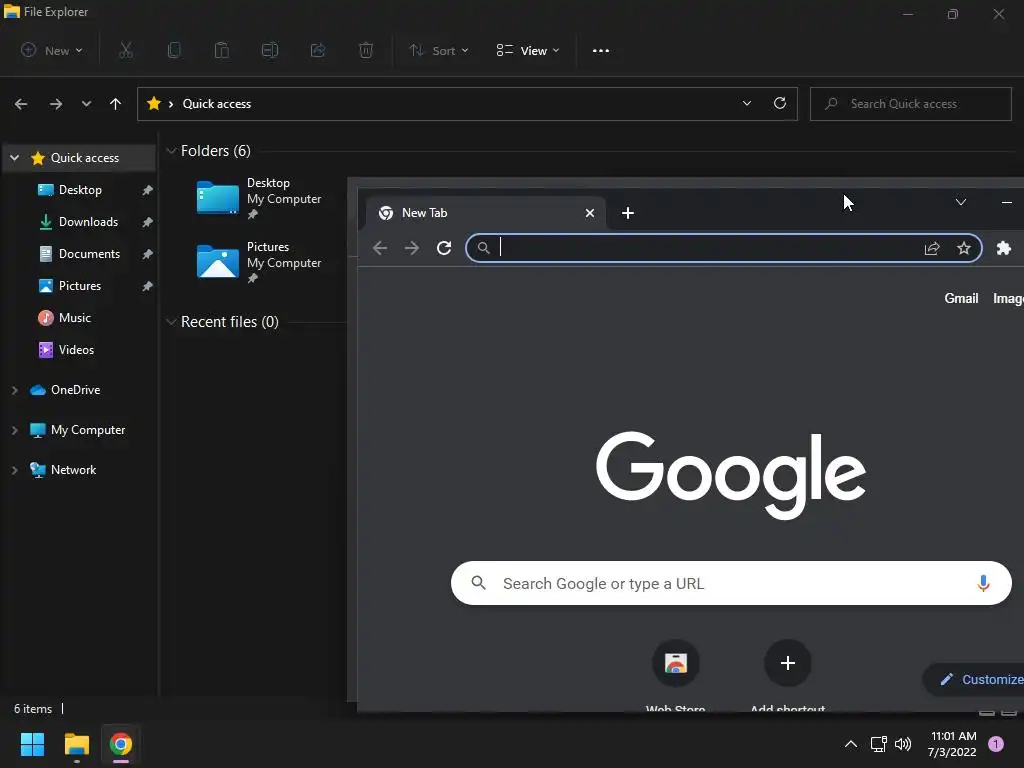The image size is (1024, 768).
Task: Expand the OneDrive tree node
Action: point(14,390)
